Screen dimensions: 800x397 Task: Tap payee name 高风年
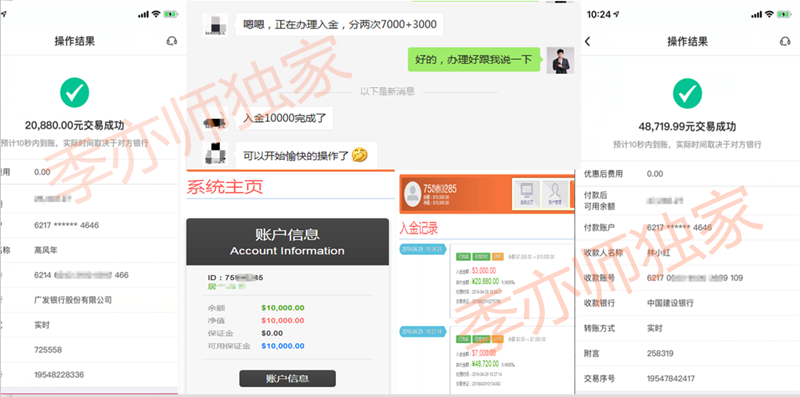(47, 250)
